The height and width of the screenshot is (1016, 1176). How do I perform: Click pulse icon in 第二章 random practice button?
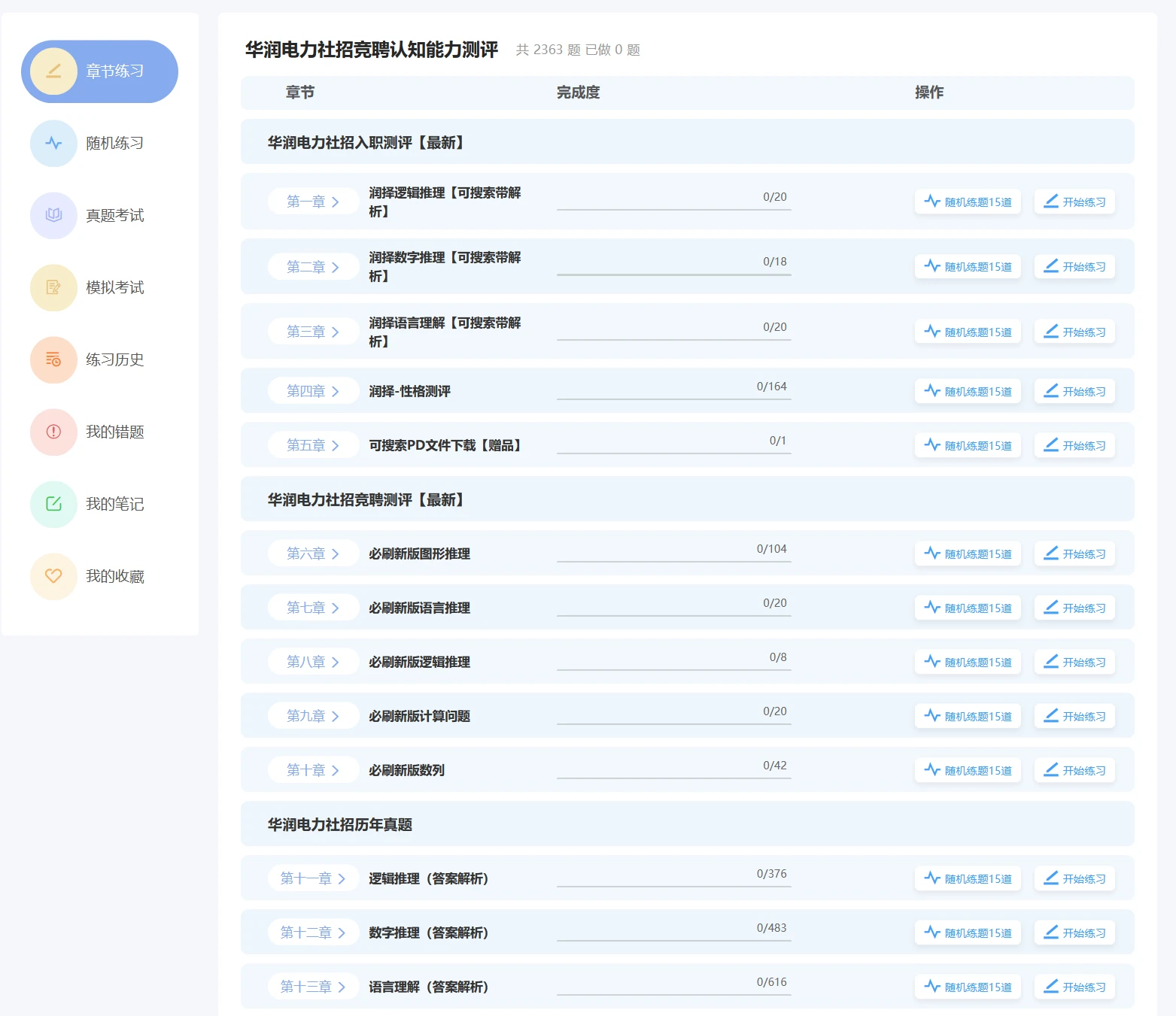pos(932,265)
